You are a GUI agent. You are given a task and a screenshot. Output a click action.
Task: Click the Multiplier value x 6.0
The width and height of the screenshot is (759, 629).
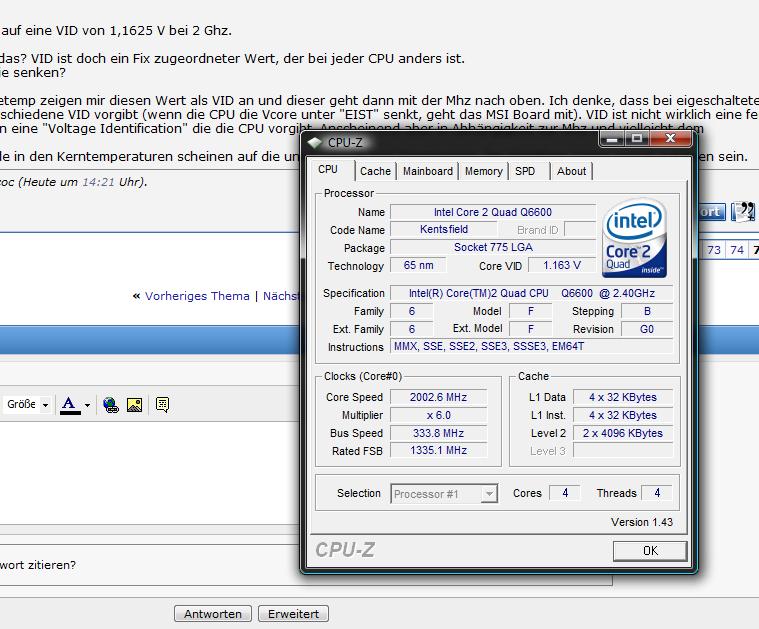[x=439, y=415]
